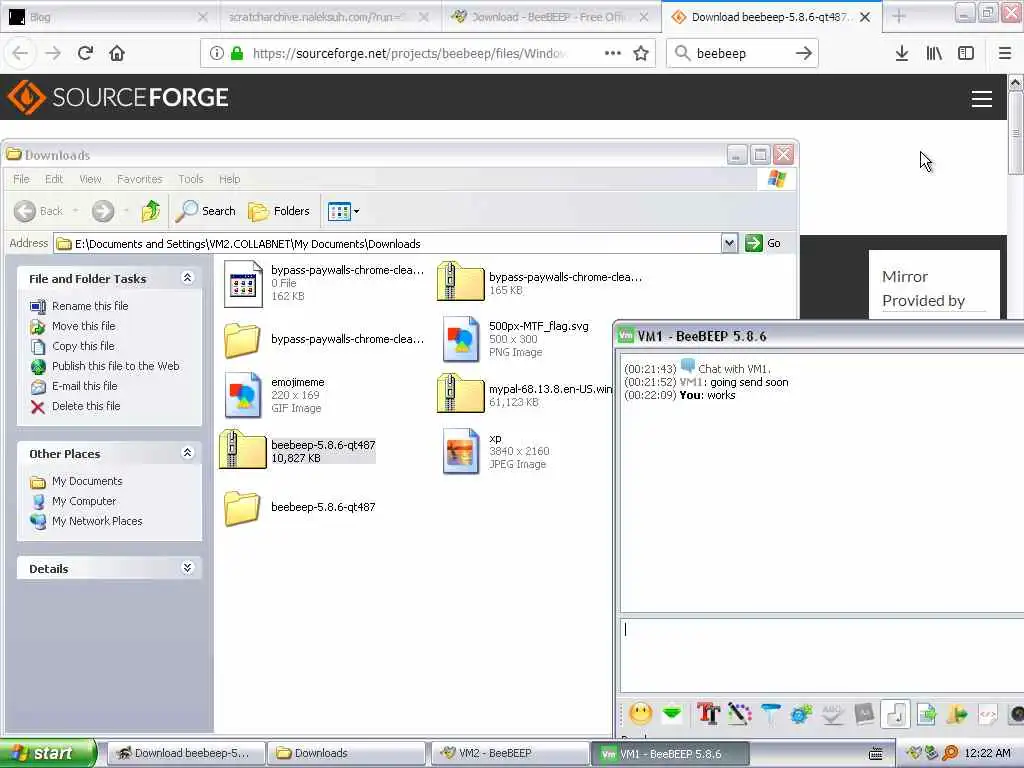
Task: Switch to 'VM2 - BeeBEEP' taskbar button
Action: point(510,753)
